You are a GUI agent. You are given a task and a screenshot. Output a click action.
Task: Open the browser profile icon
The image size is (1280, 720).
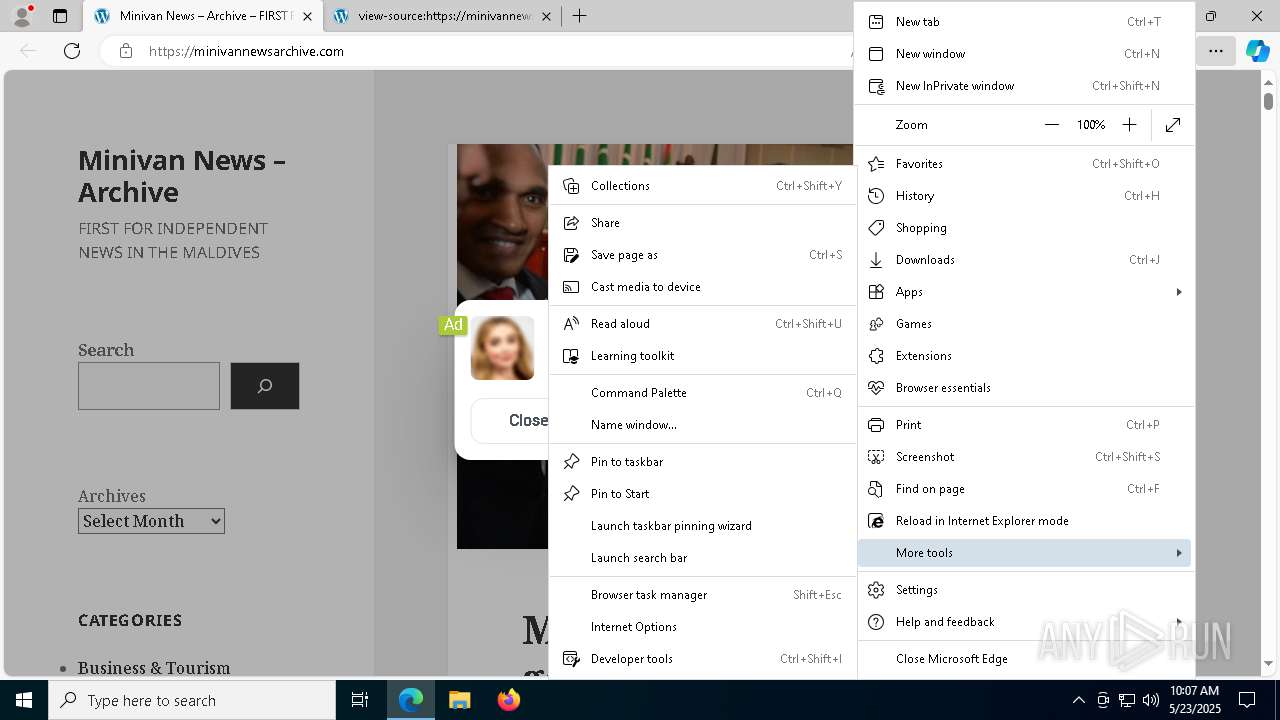(22, 16)
